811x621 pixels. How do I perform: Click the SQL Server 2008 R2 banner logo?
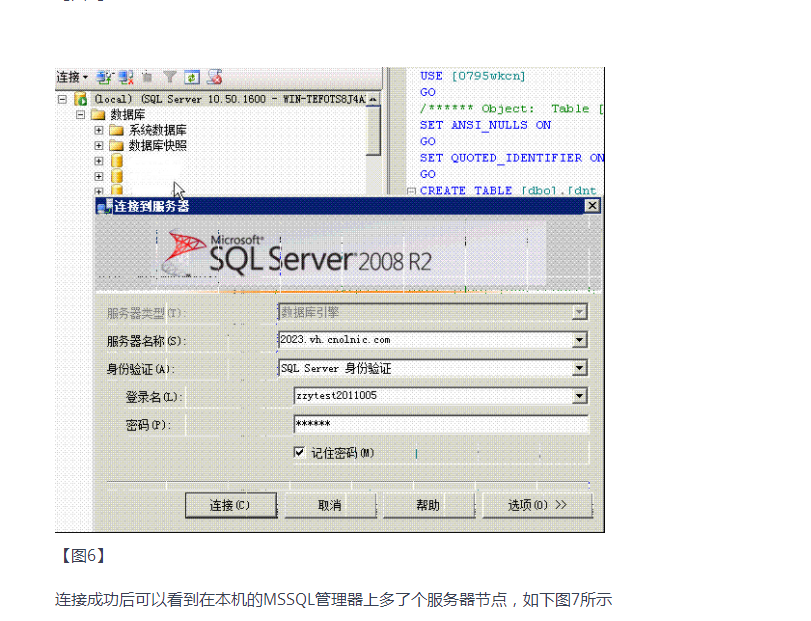tap(296, 253)
